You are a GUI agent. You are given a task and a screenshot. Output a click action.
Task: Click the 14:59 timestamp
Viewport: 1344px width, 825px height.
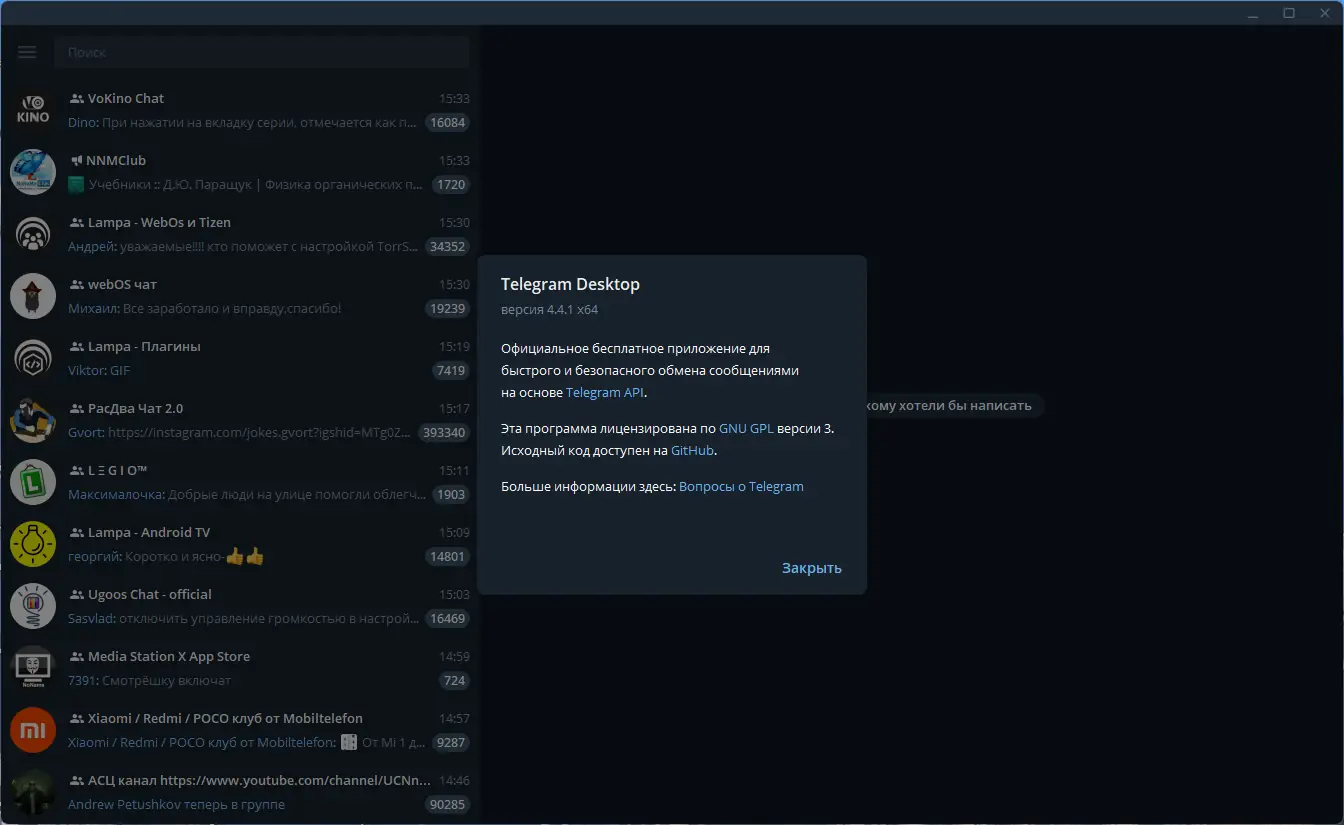click(x=454, y=657)
